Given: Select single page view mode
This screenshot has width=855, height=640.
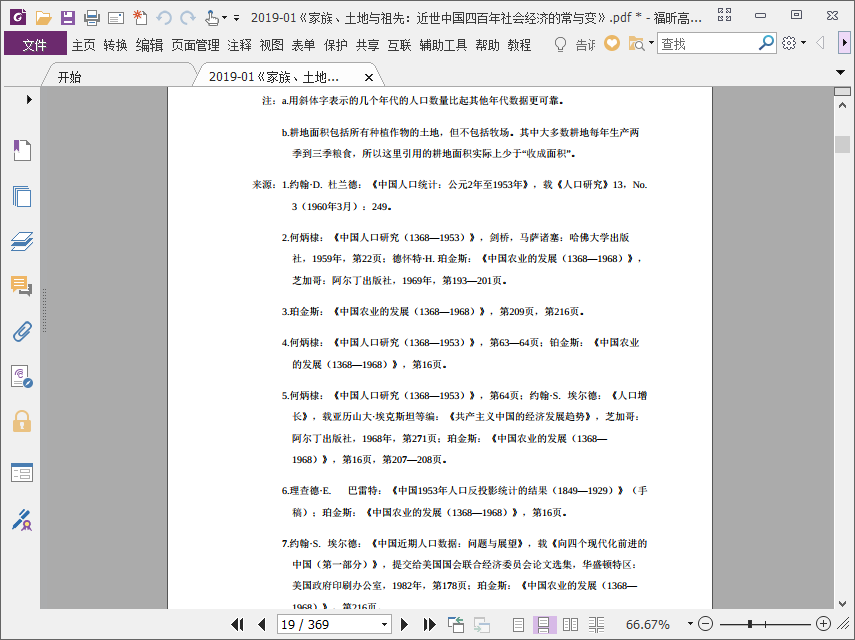Looking at the screenshot, I should coord(518,624).
